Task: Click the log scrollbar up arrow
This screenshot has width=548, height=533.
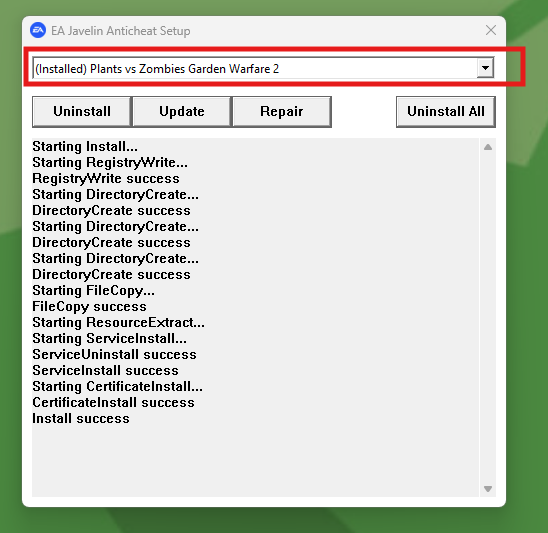Action: click(488, 147)
